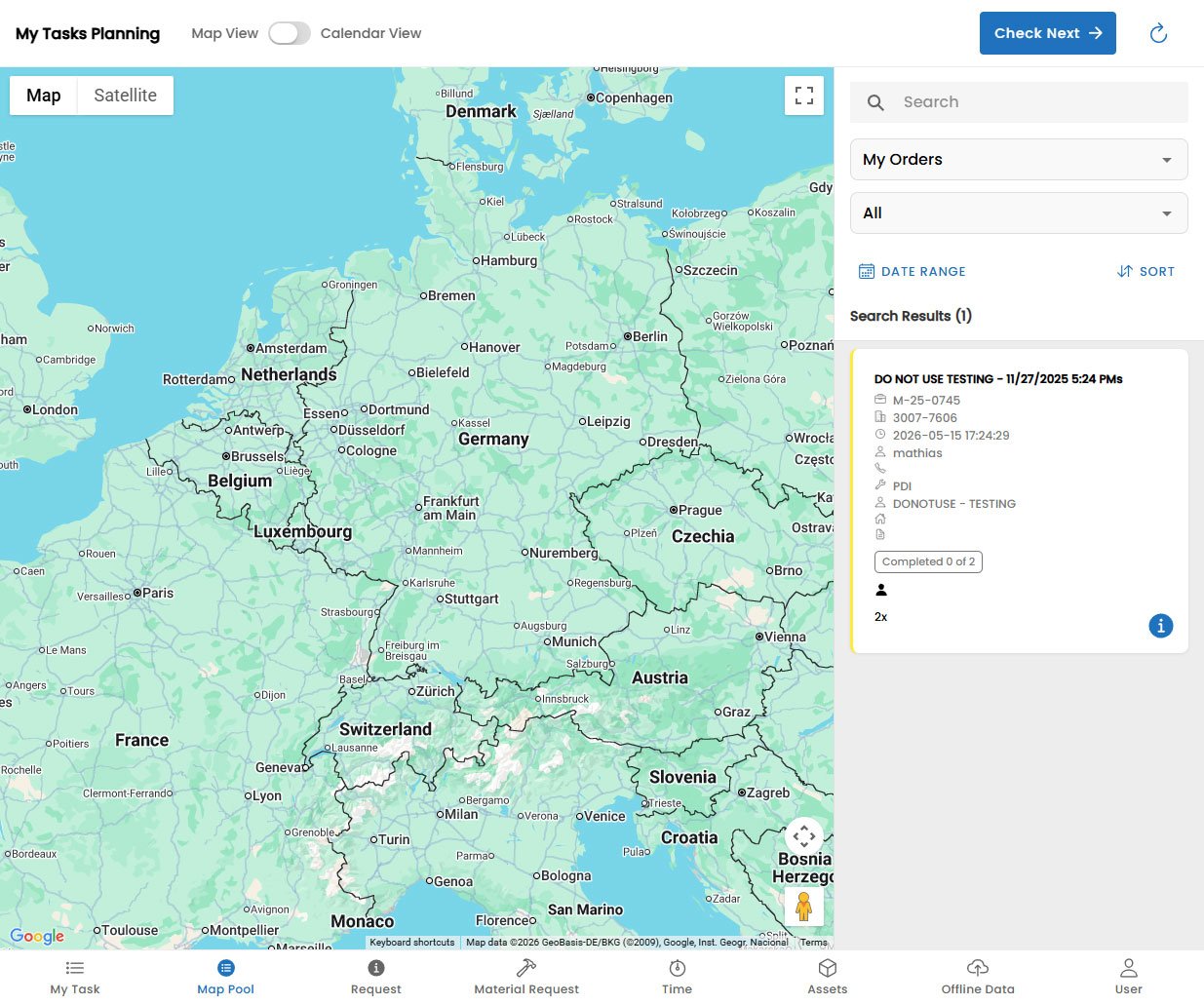Click the map camera controls icon
Image resolution: width=1204 pixels, height=1005 pixels.
pyautogui.click(x=804, y=836)
